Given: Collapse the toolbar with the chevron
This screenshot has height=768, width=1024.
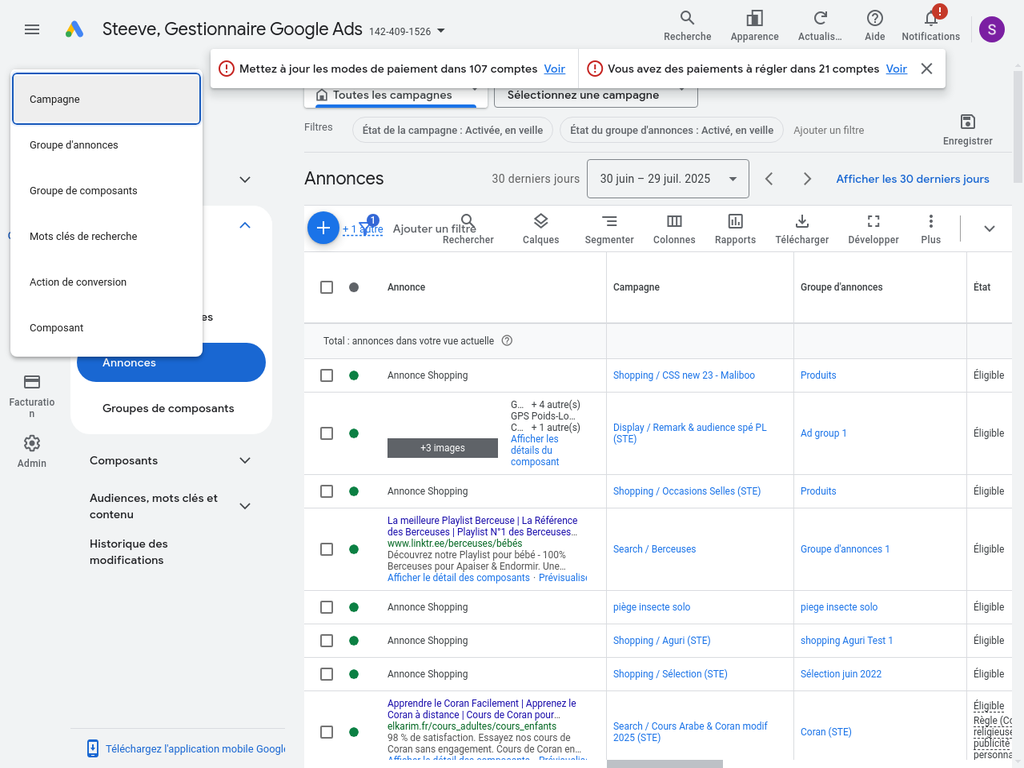Looking at the screenshot, I should coord(989,229).
